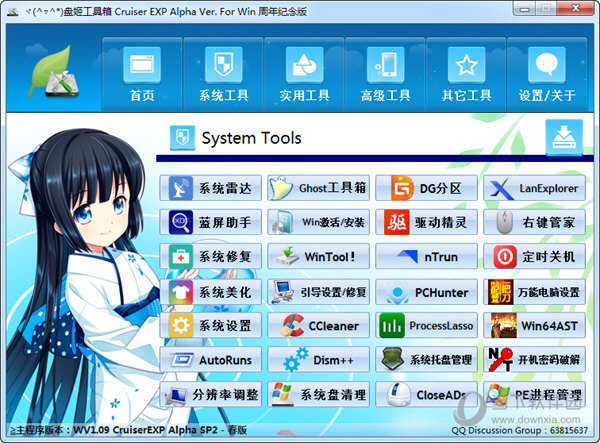Launch 系统雷达 tool

[x=210, y=188]
